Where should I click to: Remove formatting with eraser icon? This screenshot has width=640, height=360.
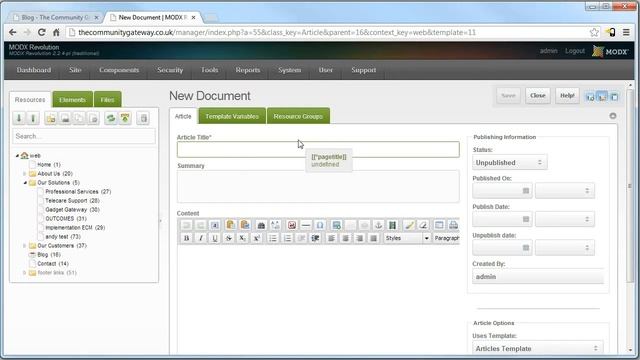tap(423, 225)
